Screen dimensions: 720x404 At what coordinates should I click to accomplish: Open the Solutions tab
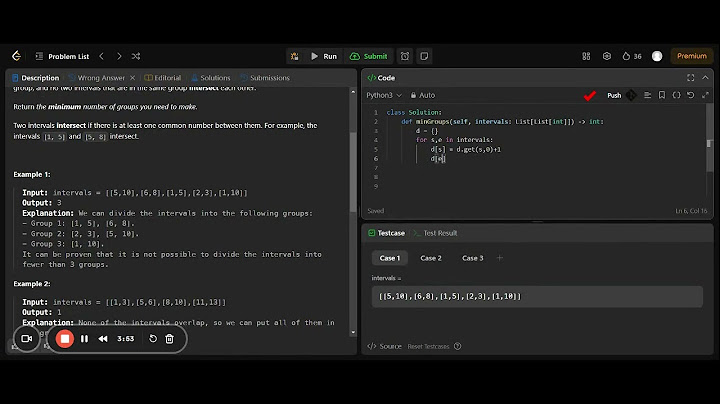pos(211,78)
